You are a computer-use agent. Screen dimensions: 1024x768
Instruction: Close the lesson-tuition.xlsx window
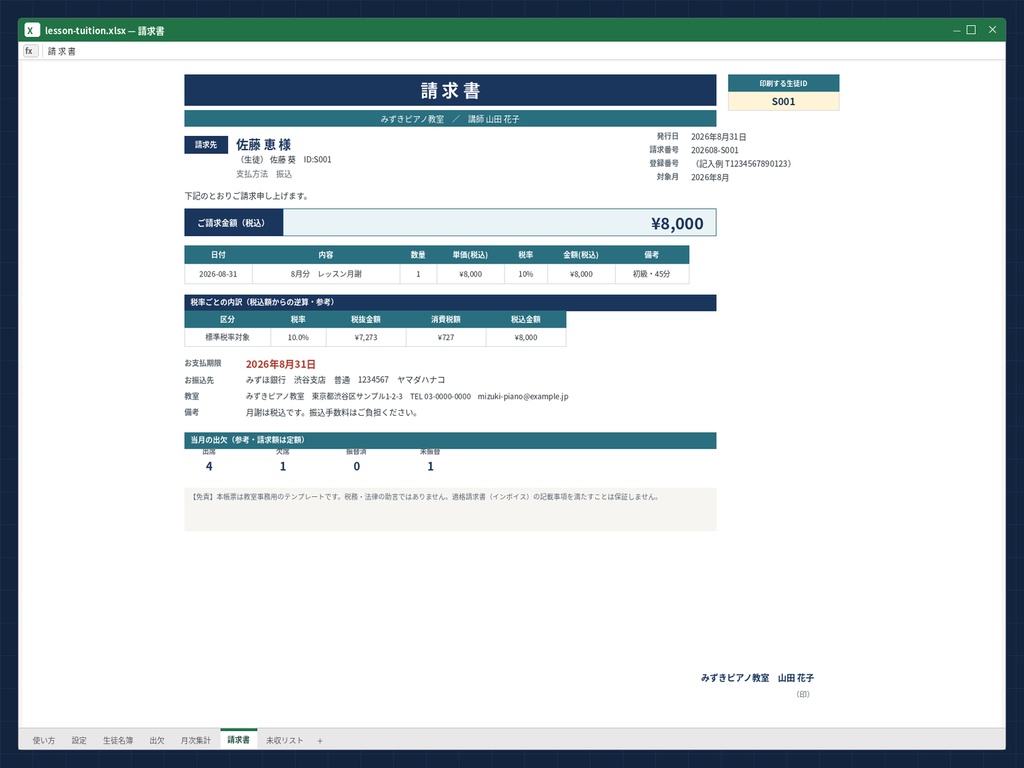point(993,30)
